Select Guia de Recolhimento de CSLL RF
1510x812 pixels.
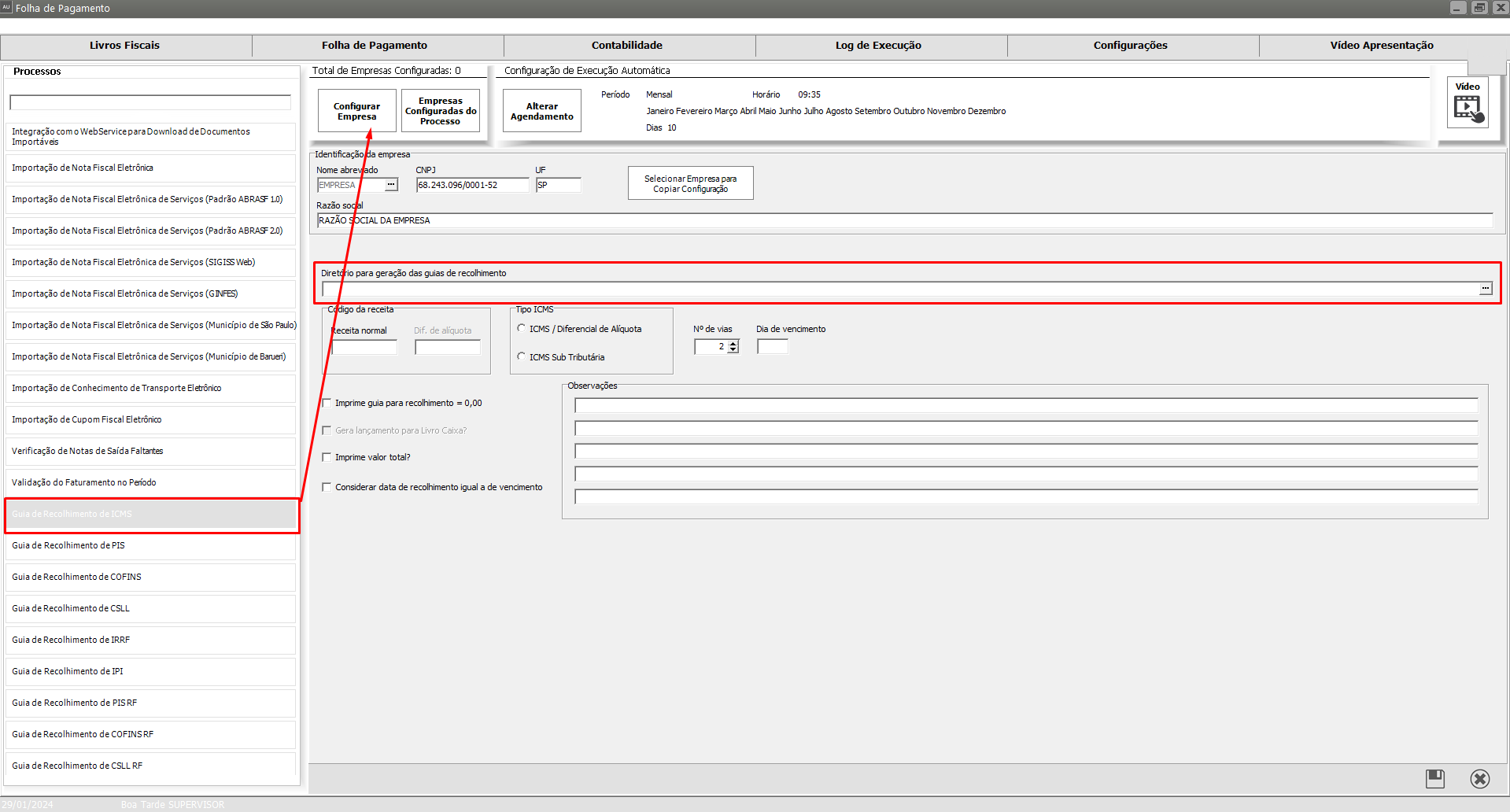coord(150,766)
